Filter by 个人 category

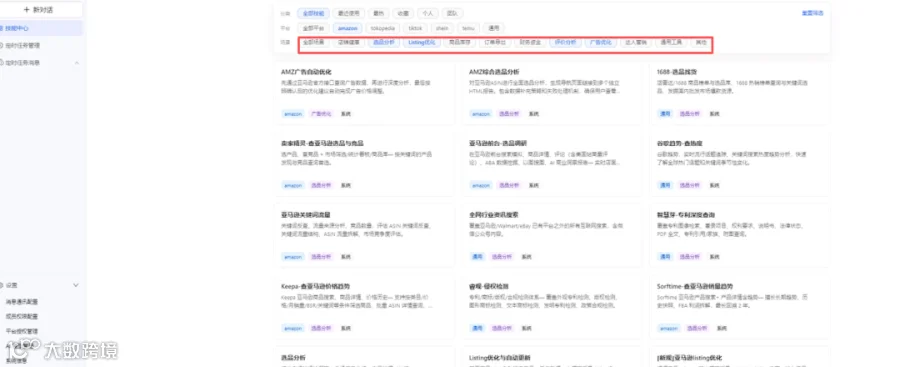[x=428, y=13]
